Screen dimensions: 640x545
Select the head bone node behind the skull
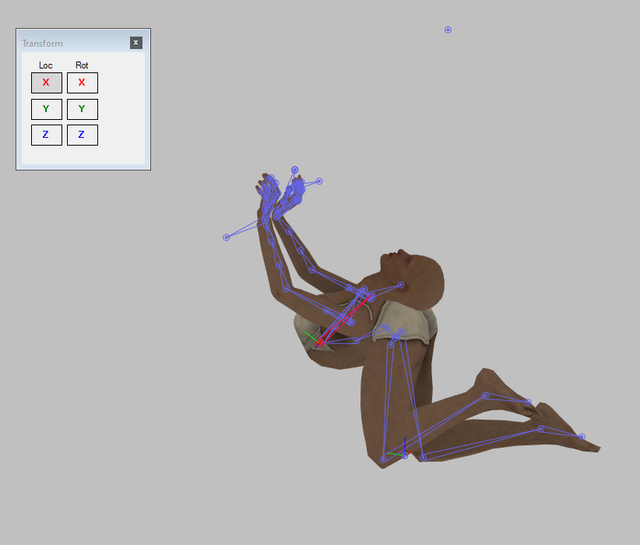tap(401, 285)
